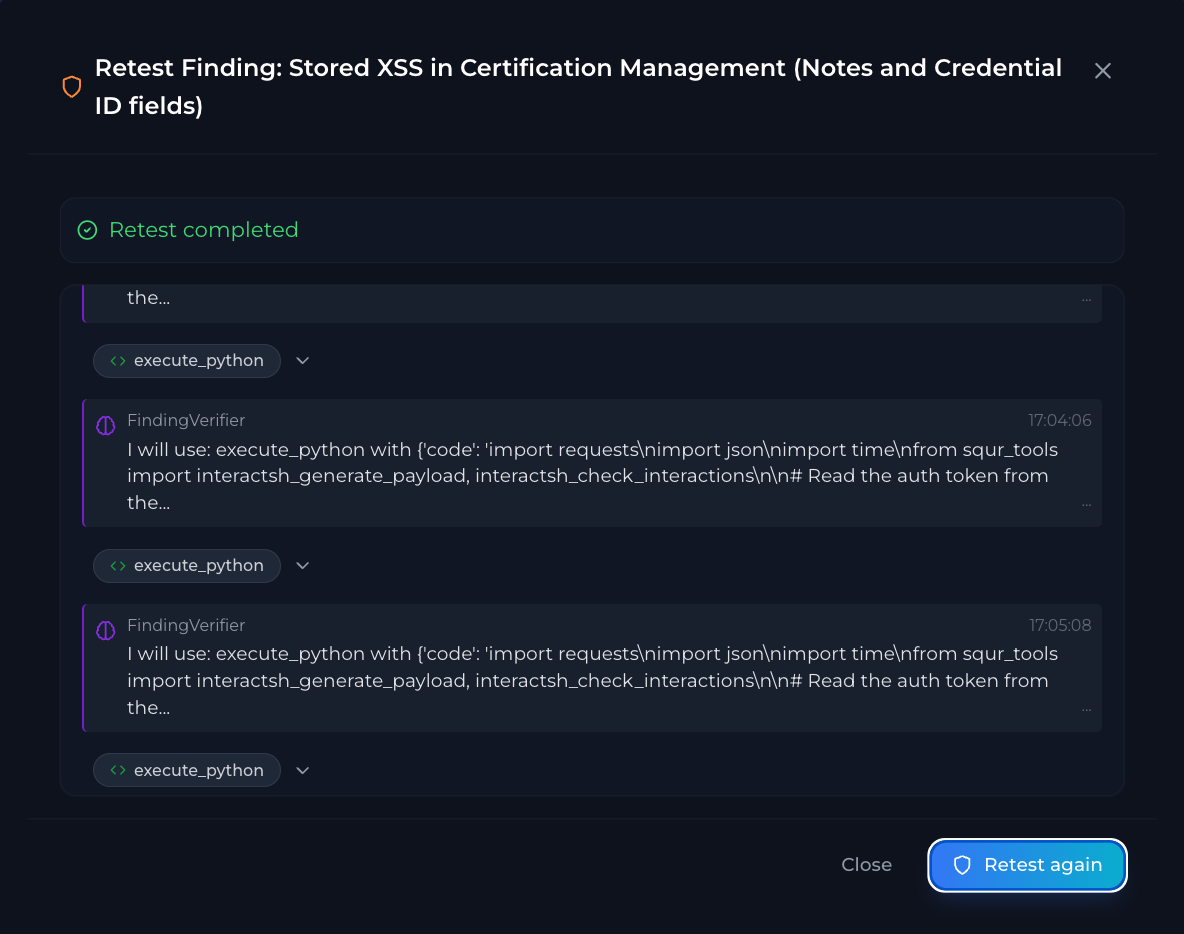Expand the chevron next to the middle execute_python
1184x934 pixels.
[303, 566]
